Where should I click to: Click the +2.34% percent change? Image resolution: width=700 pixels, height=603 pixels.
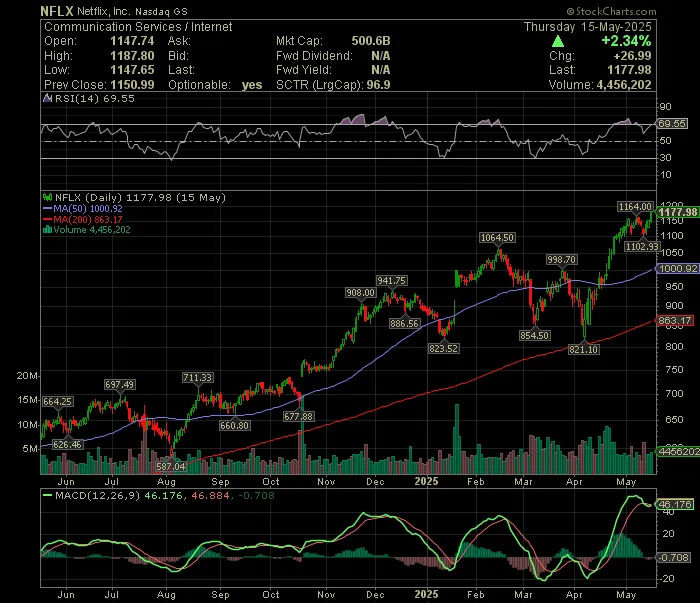pyautogui.click(x=626, y=41)
